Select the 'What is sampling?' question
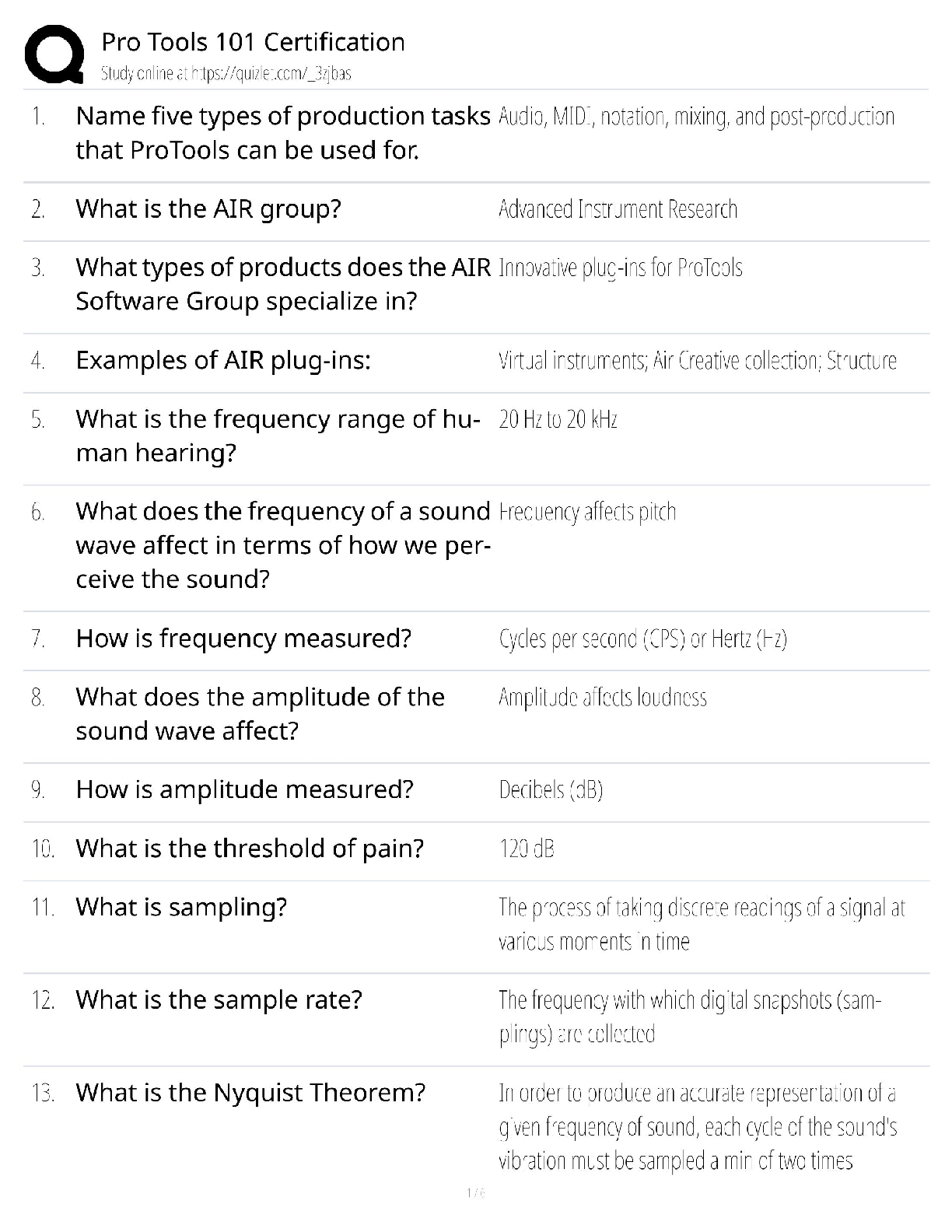952x1232 pixels. [181, 908]
